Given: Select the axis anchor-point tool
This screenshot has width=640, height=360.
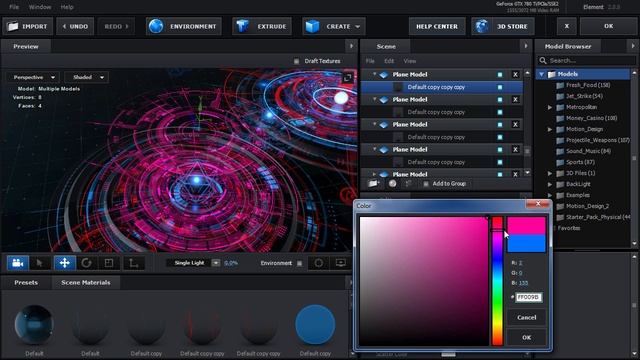Looking at the screenshot, I should 133,263.
